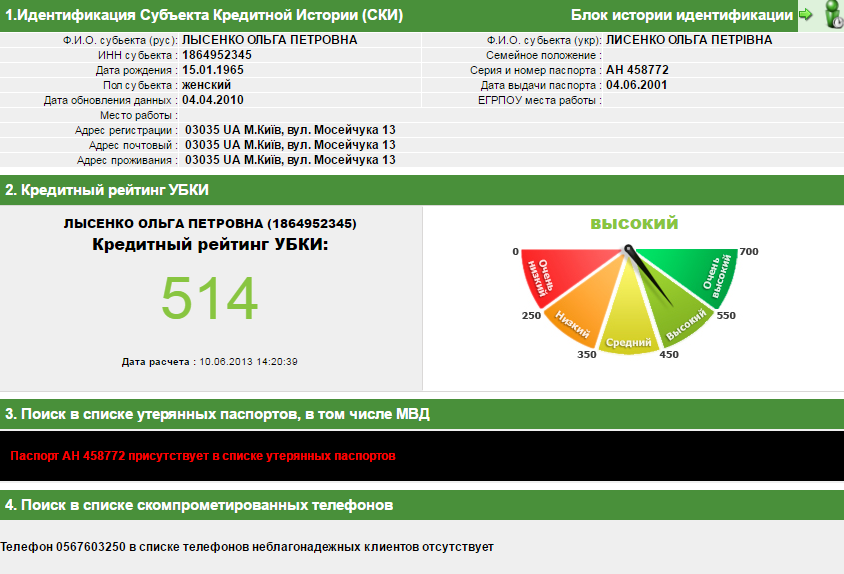Viewport: 844px width, 574px height.
Task: Click the orange 'Низкий' gauge segment
Action: click(577, 323)
